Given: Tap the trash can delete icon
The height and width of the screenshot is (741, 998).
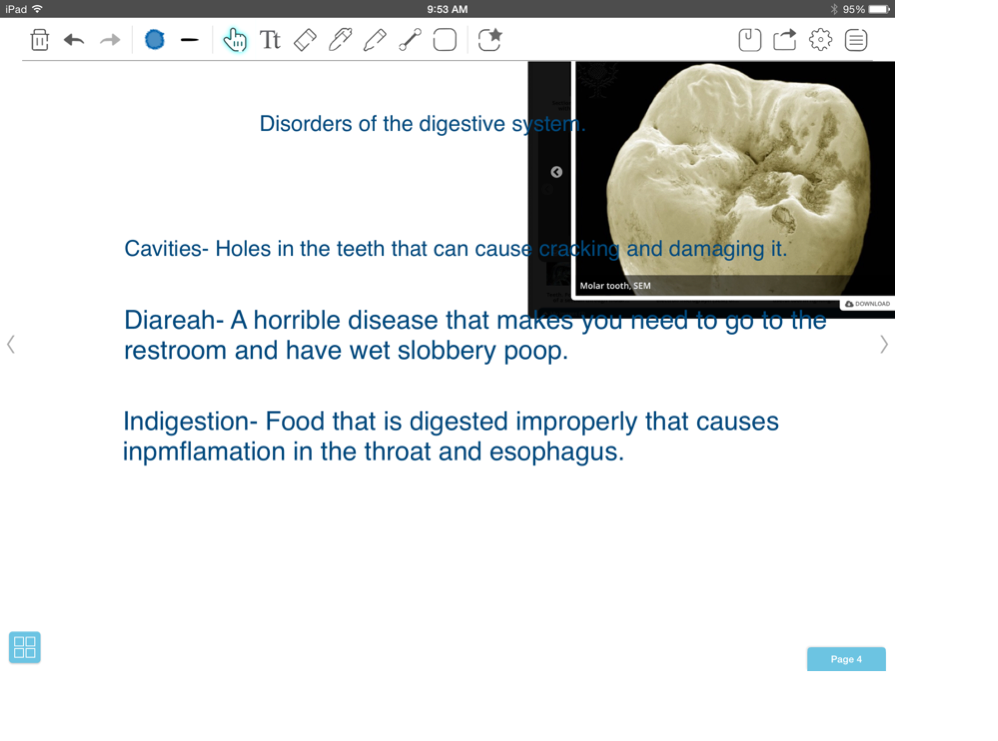Looking at the screenshot, I should point(39,40).
